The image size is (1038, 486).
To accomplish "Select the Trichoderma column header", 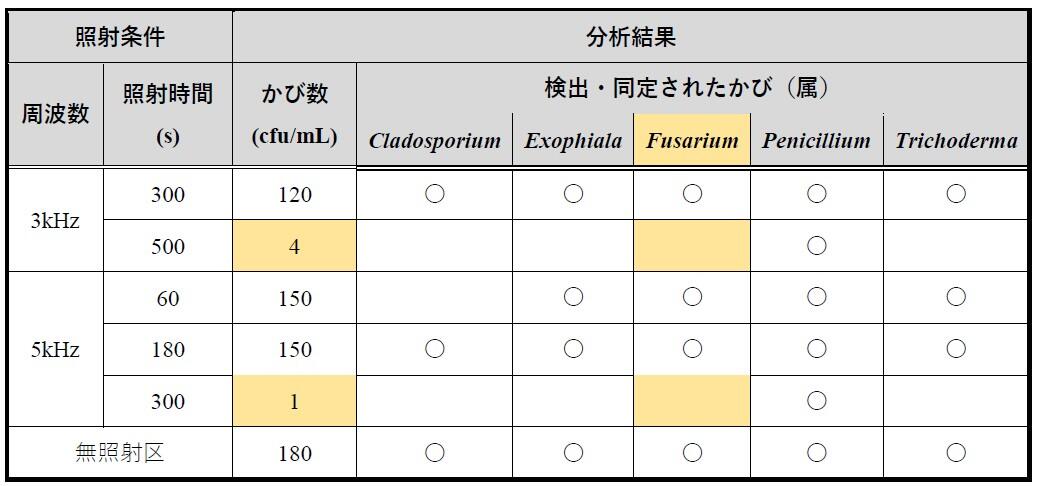I will (956, 141).
